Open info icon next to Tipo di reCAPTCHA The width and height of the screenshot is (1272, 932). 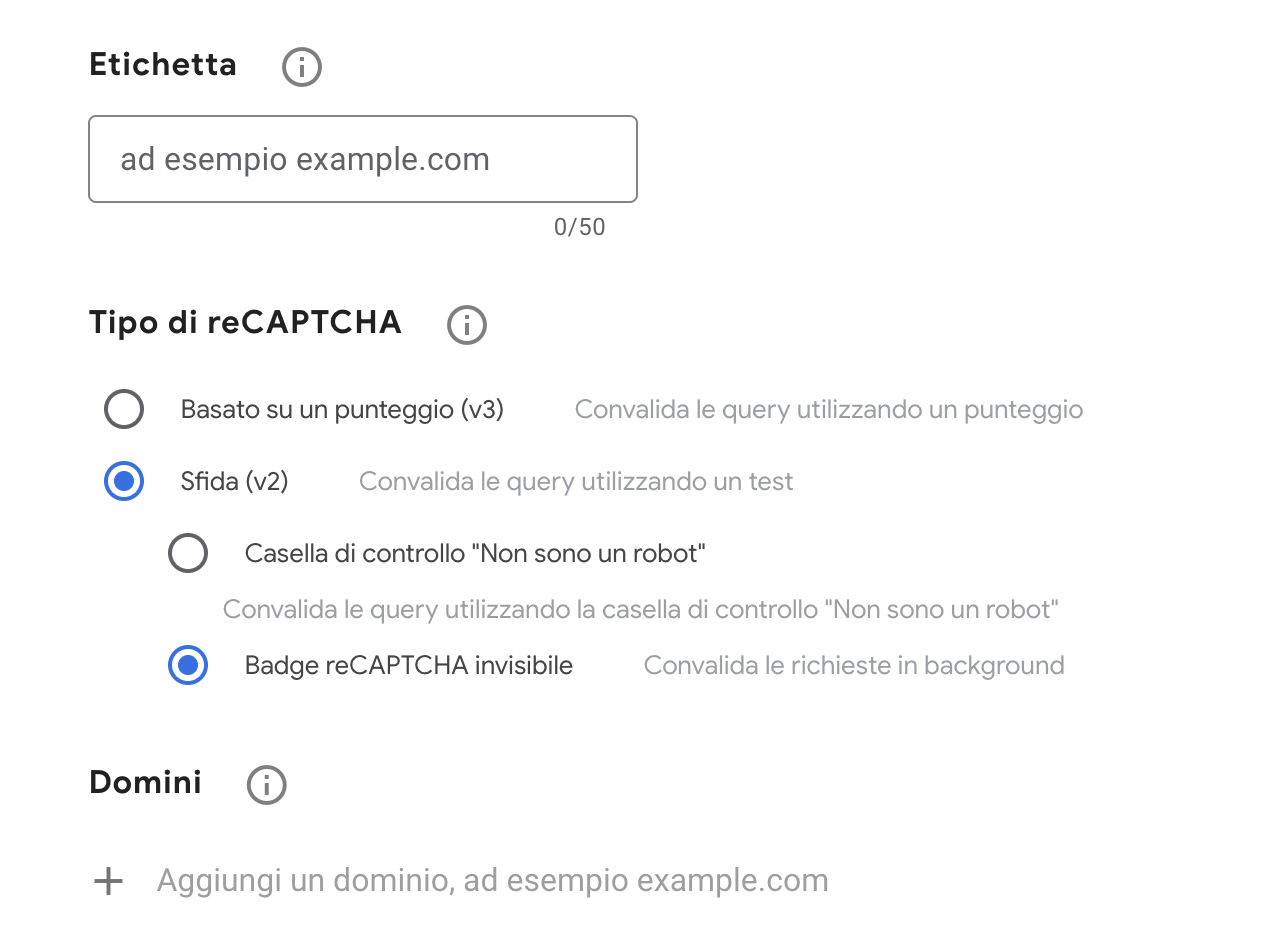(467, 325)
